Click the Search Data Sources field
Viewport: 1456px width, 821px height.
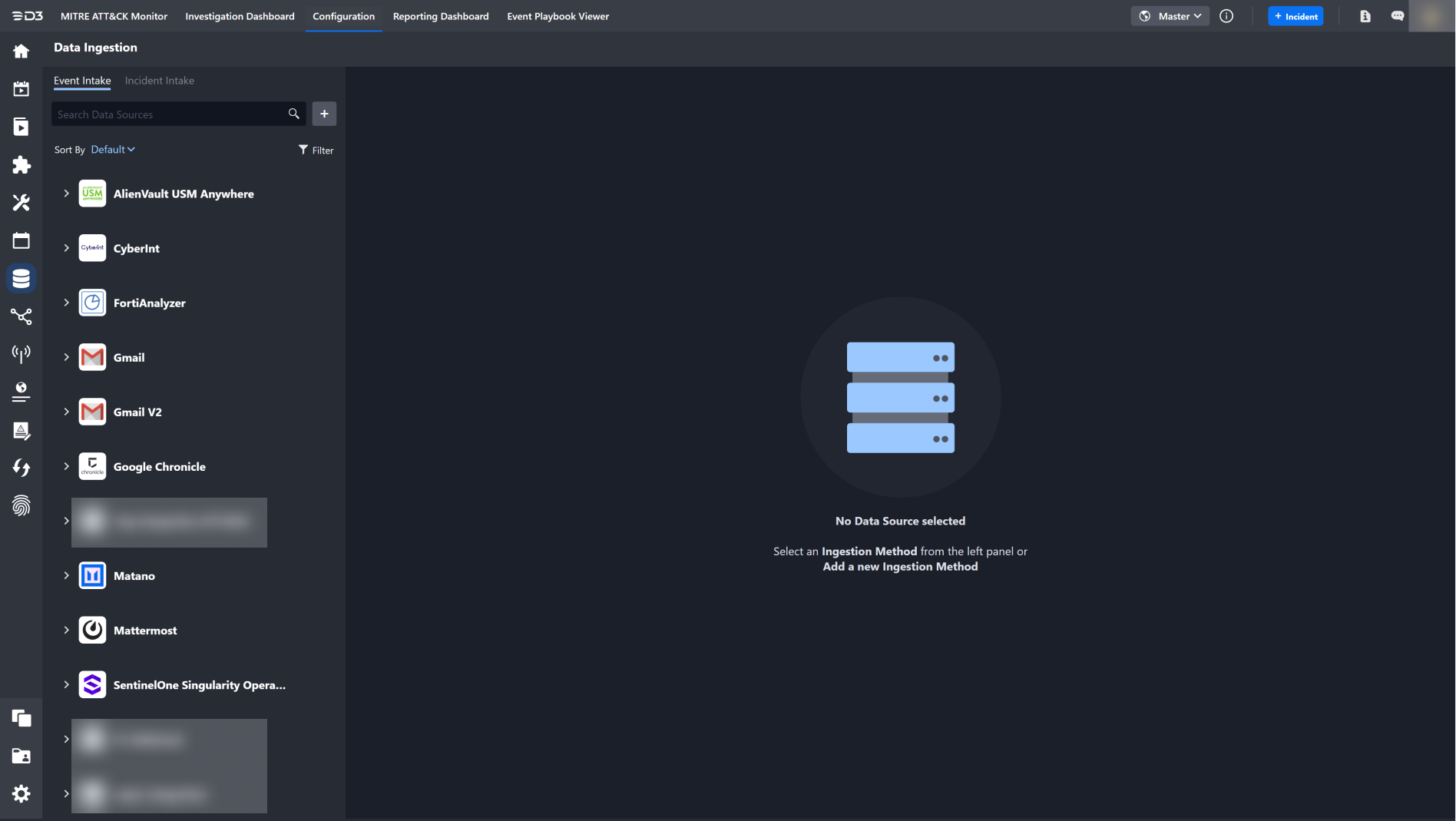point(169,114)
